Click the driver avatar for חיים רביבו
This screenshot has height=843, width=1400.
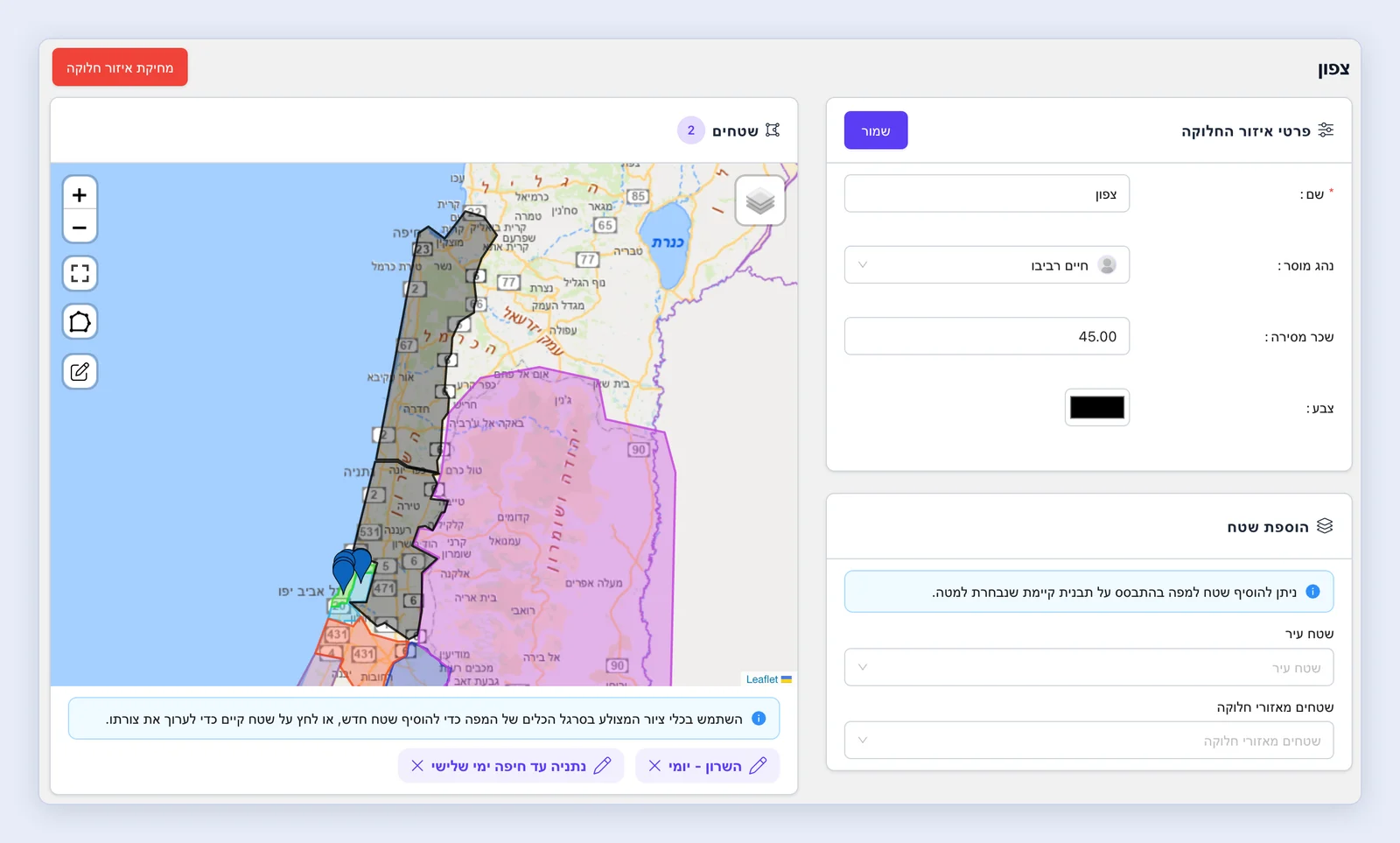[x=1107, y=264]
